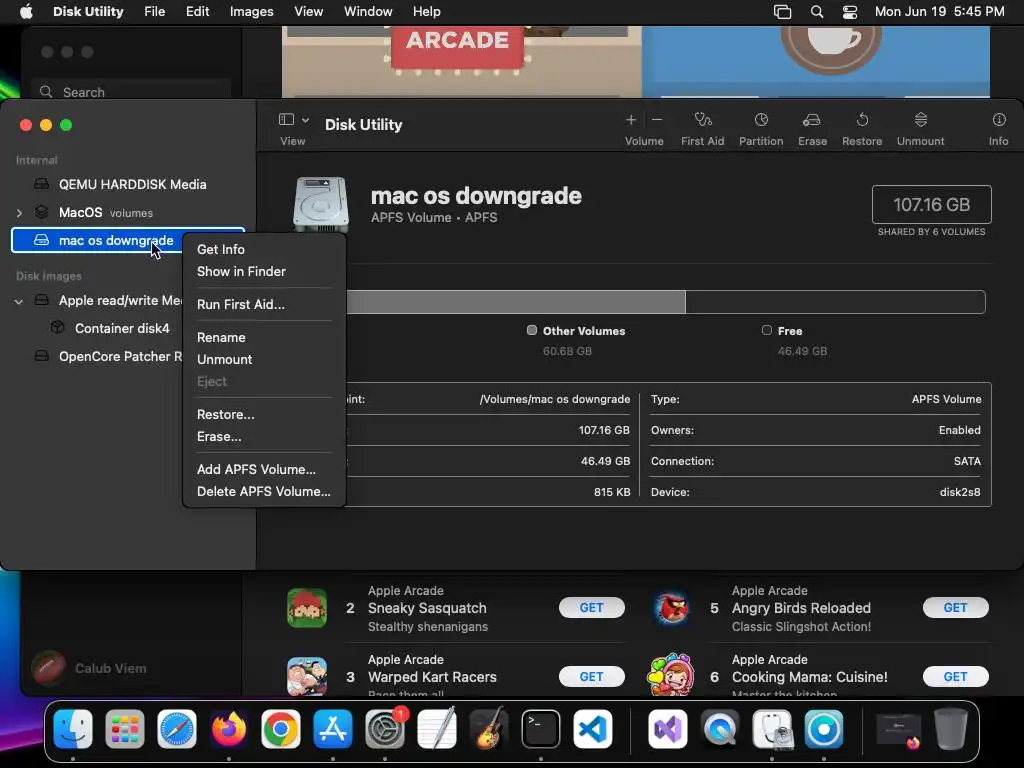Click the App Store Search field
The width and height of the screenshot is (1024, 768).
pyautogui.click(x=131, y=91)
